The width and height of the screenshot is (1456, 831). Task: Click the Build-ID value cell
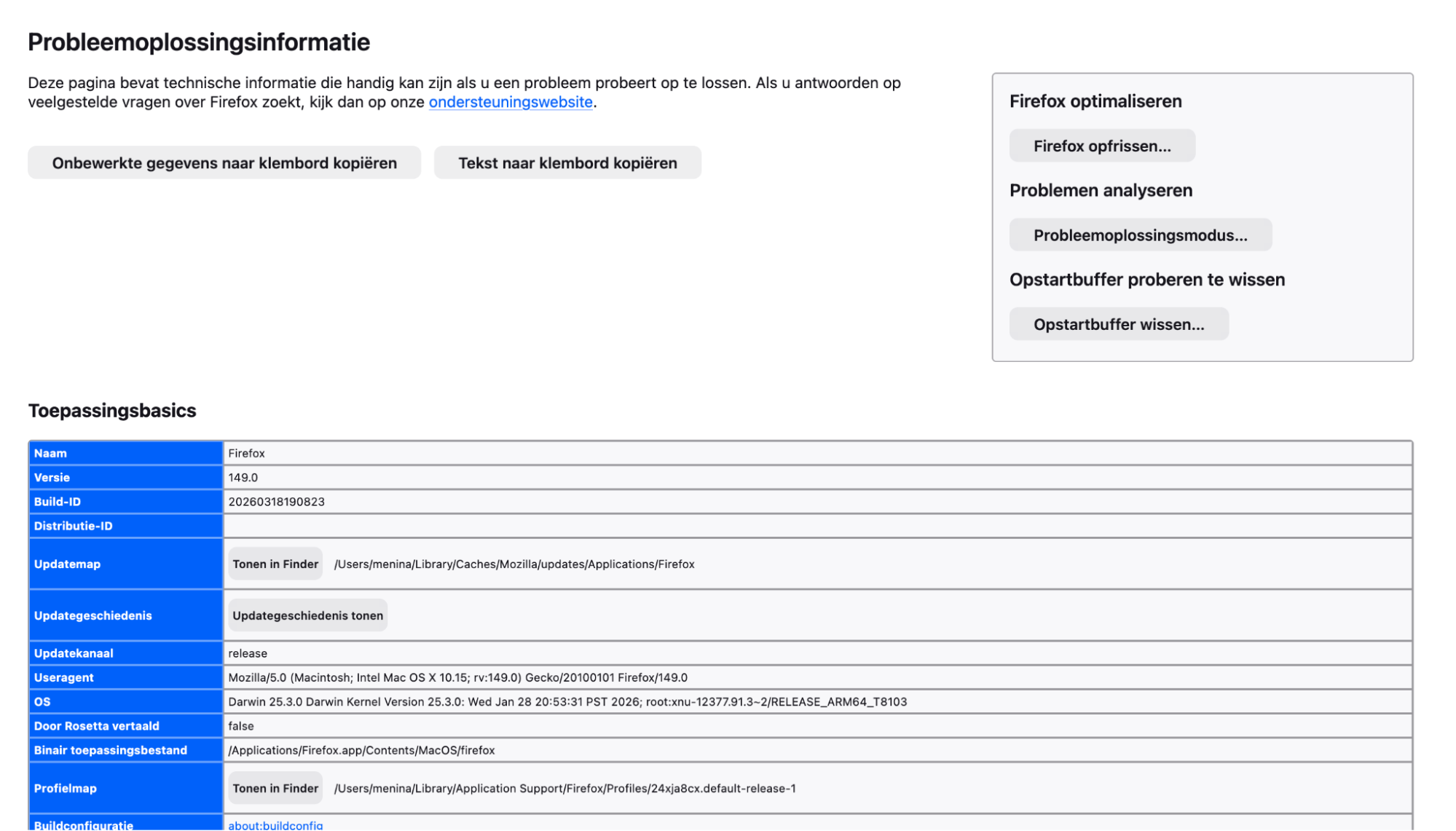pyautogui.click(x=277, y=501)
